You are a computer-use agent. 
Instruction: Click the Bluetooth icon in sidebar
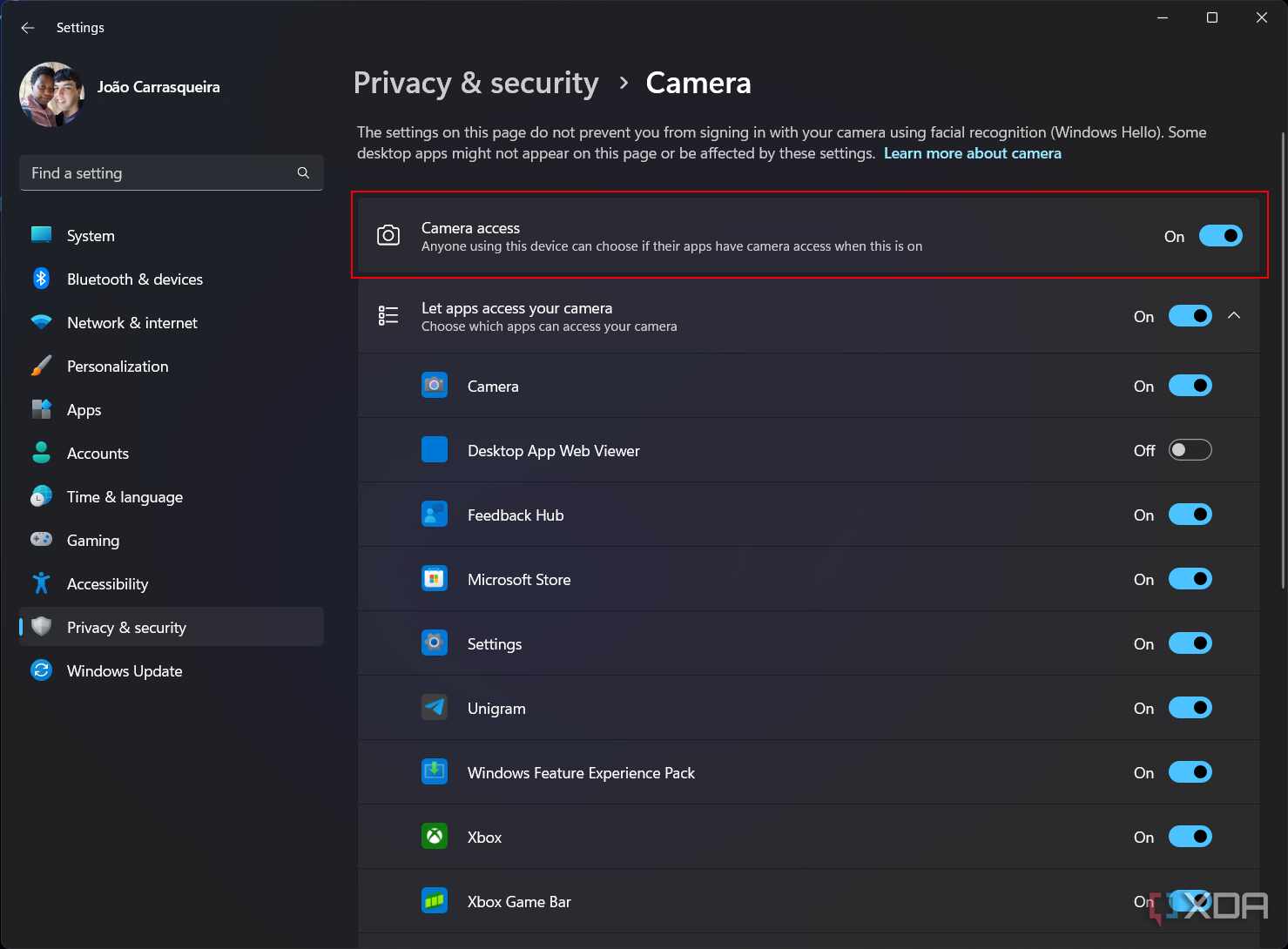tap(41, 279)
